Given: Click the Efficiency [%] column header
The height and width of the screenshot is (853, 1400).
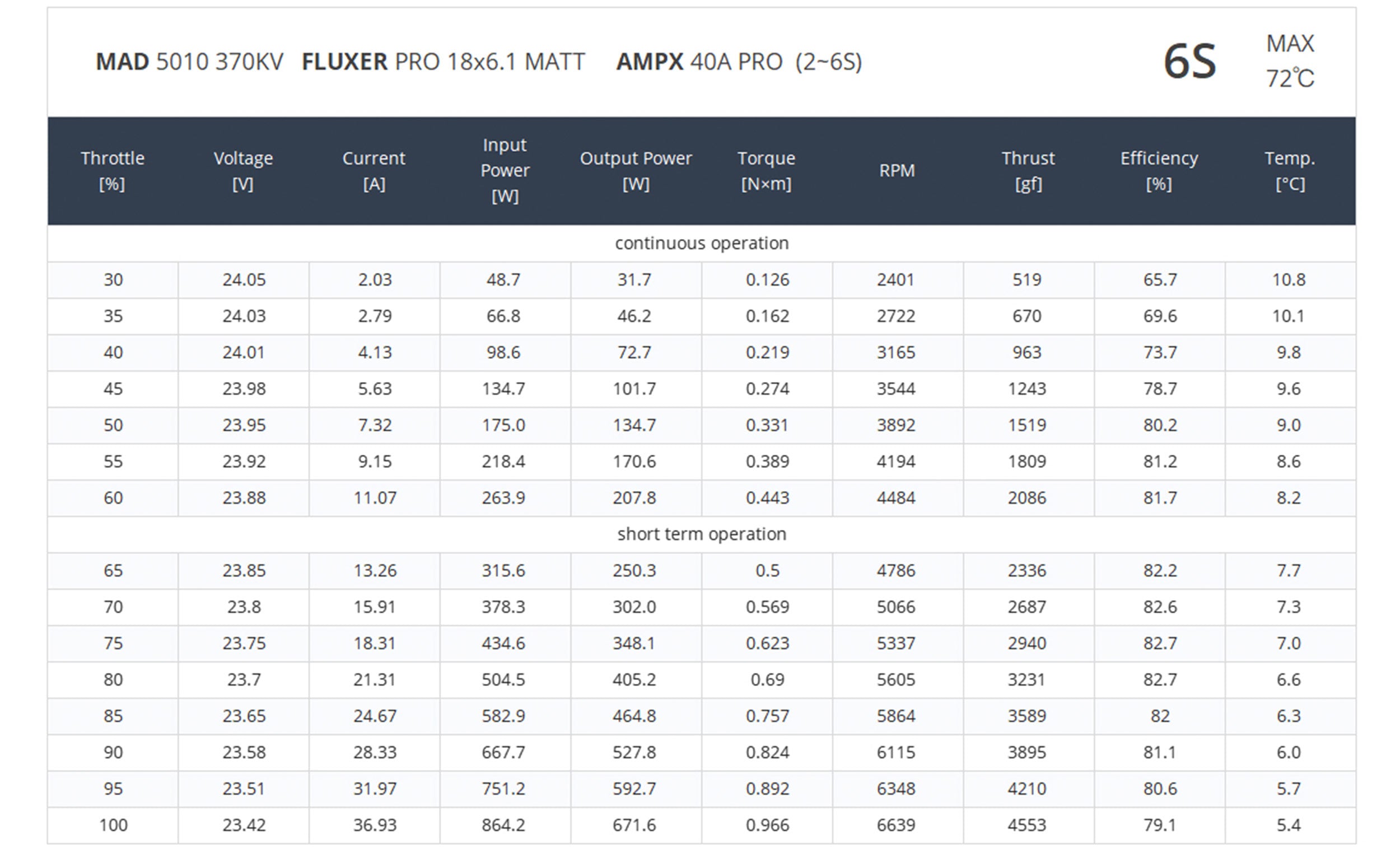Looking at the screenshot, I should 1159,170.
